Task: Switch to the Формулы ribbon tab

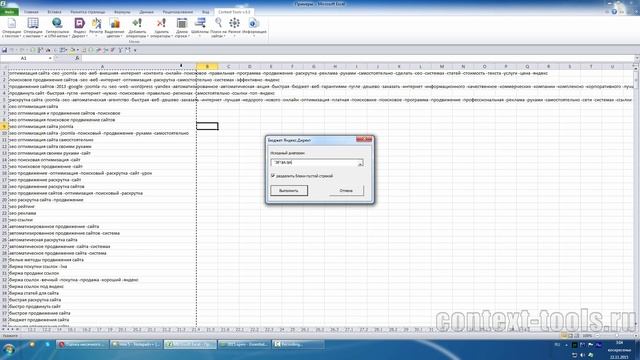Action: point(122,12)
